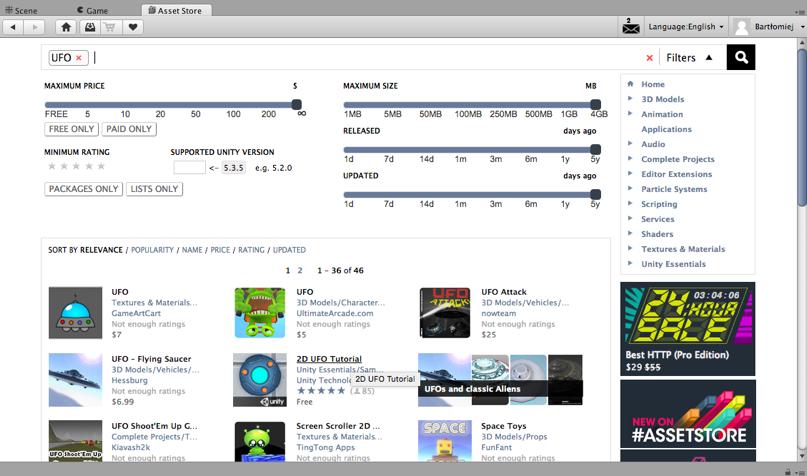
Task: Use the 5.3.5 version suggestion button
Action: (233, 168)
